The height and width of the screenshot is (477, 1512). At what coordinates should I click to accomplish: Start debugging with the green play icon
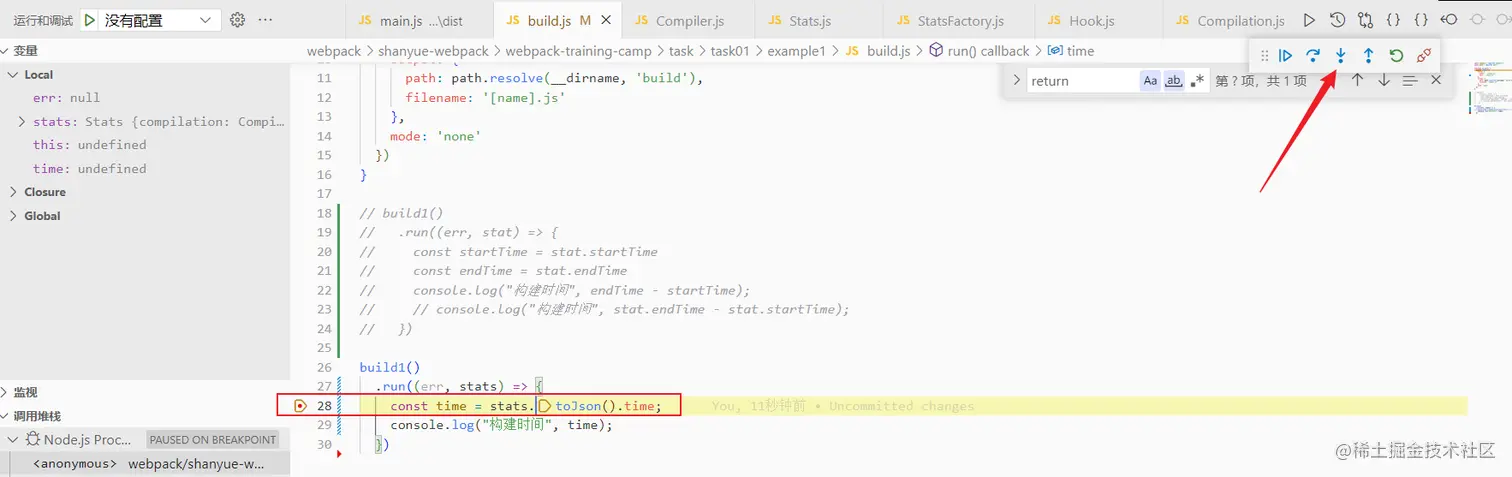(90, 20)
